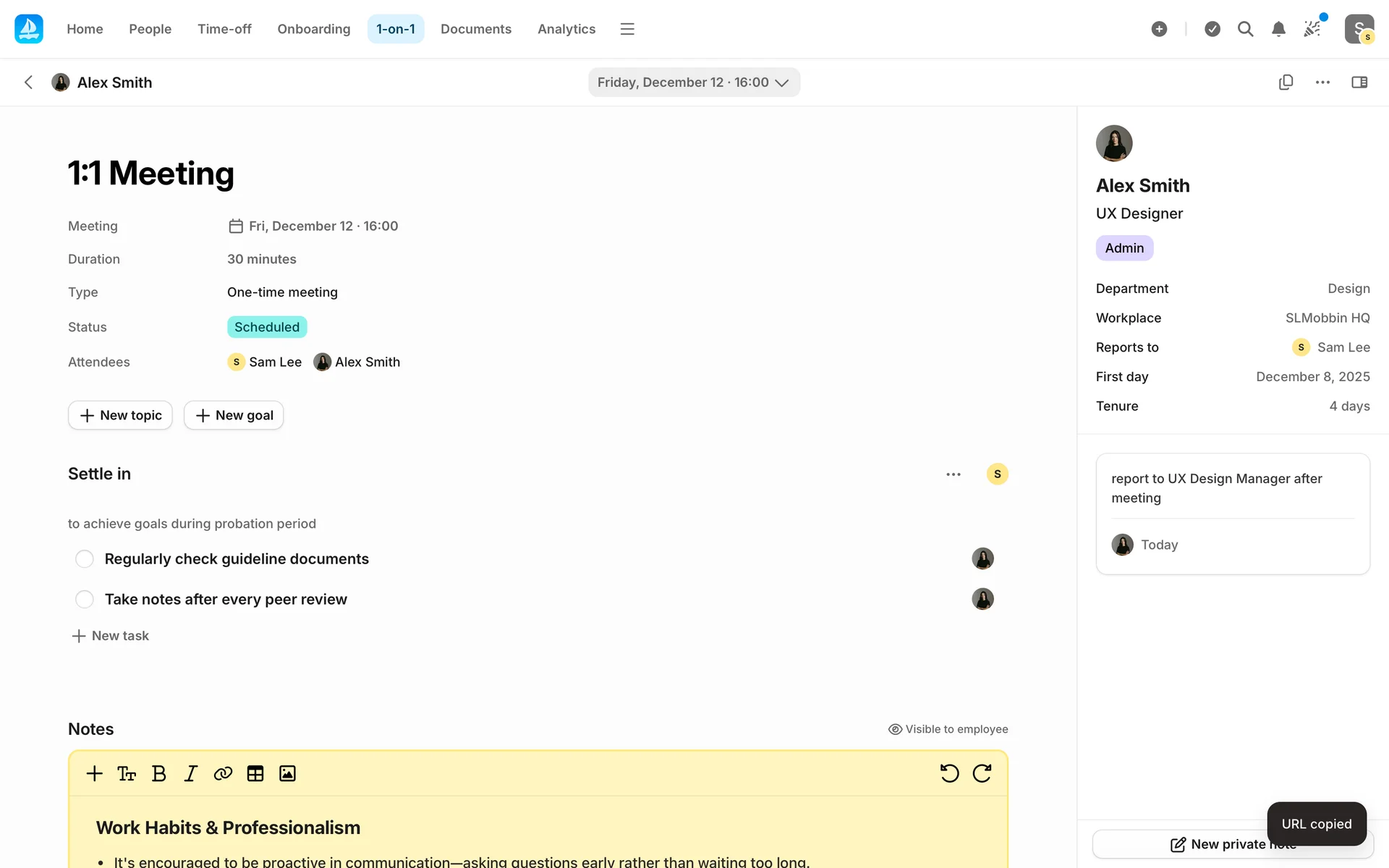This screenshot has height=868, width=1389.
Task: Open search from the top bar
Action: click(1245, 29)
